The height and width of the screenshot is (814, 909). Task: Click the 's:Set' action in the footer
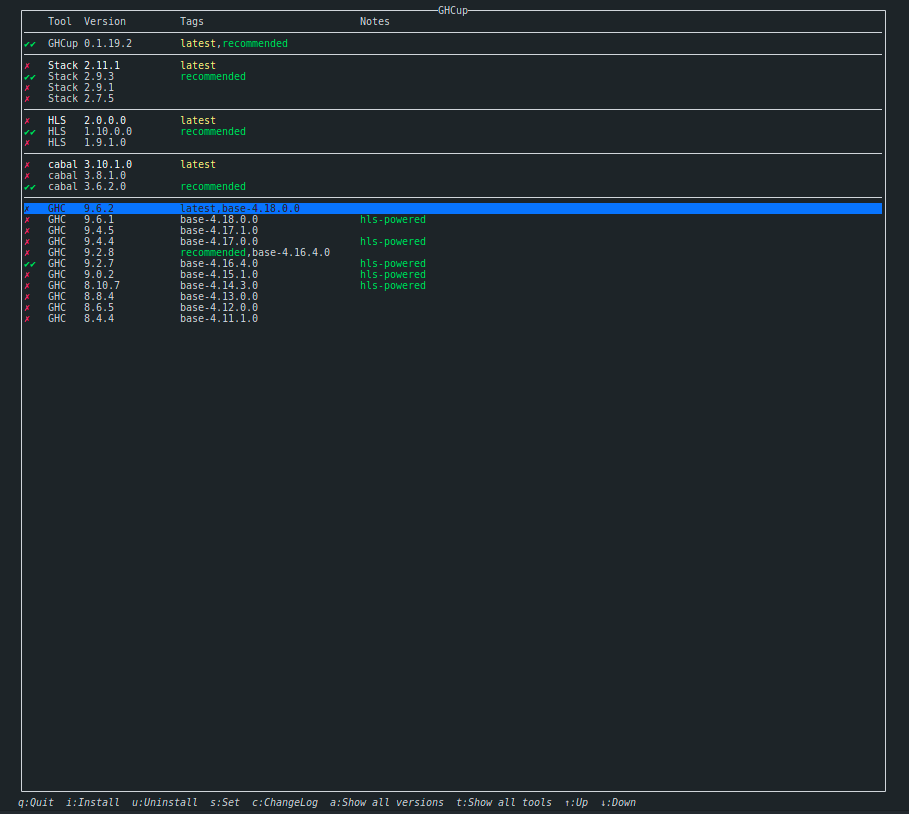(x=224, y=801)
